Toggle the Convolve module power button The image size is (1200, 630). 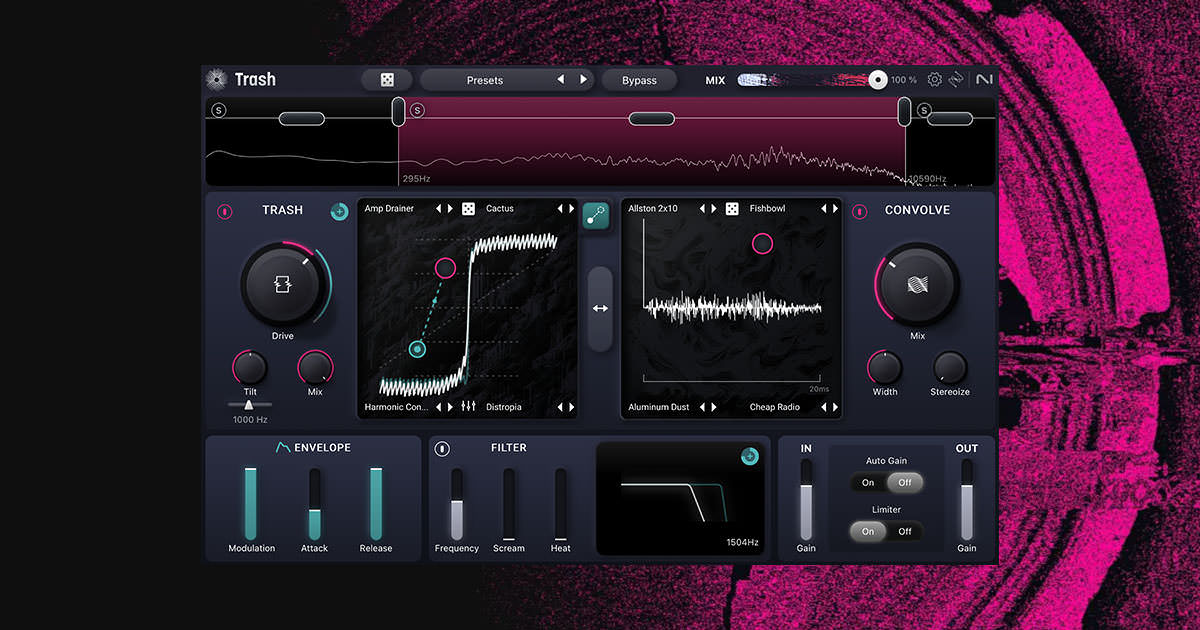pyautogui.click(x=859, y=211)
